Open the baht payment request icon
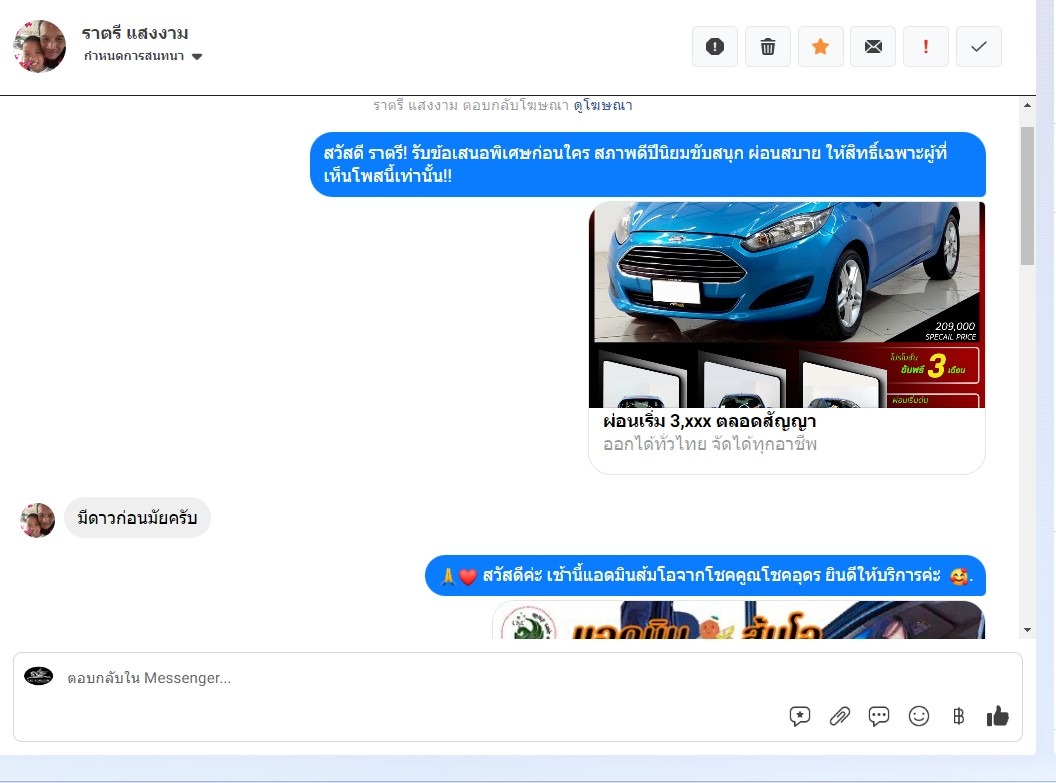 [x=958, y=716]
